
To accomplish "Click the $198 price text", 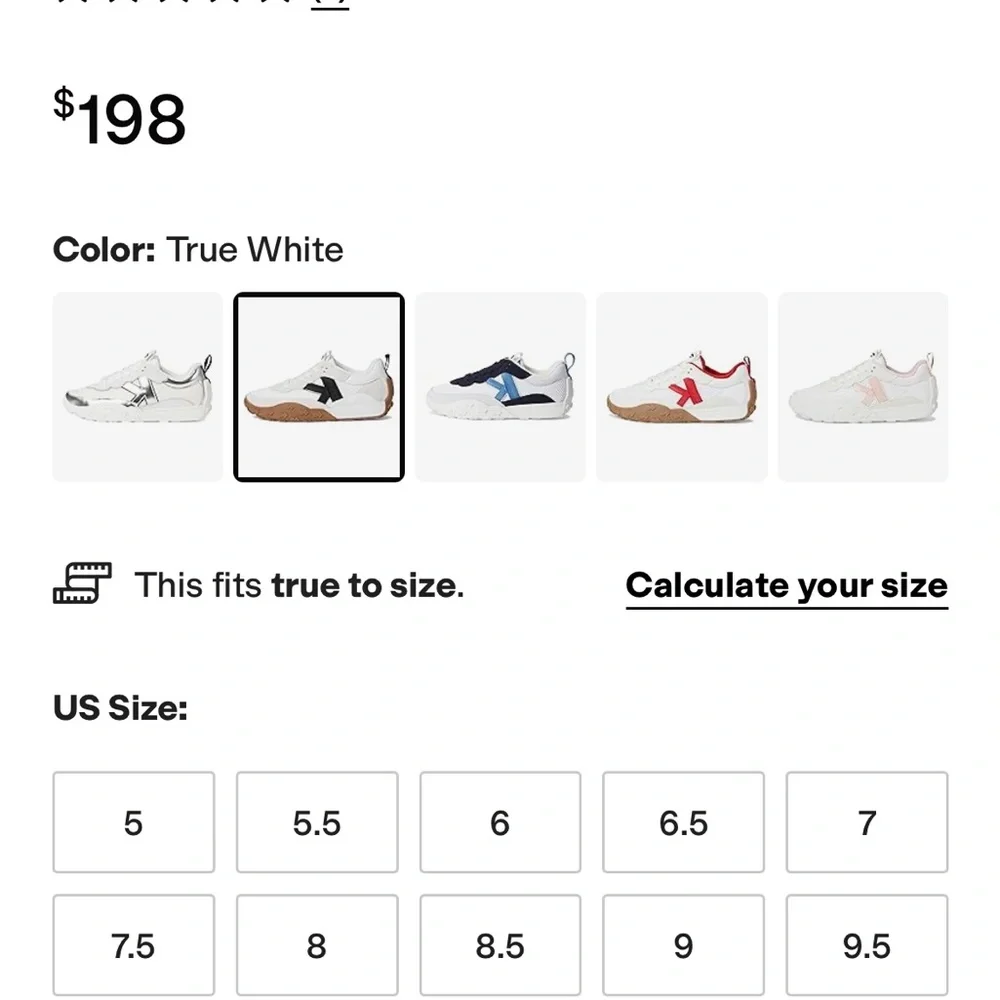I will coord(120,120).
